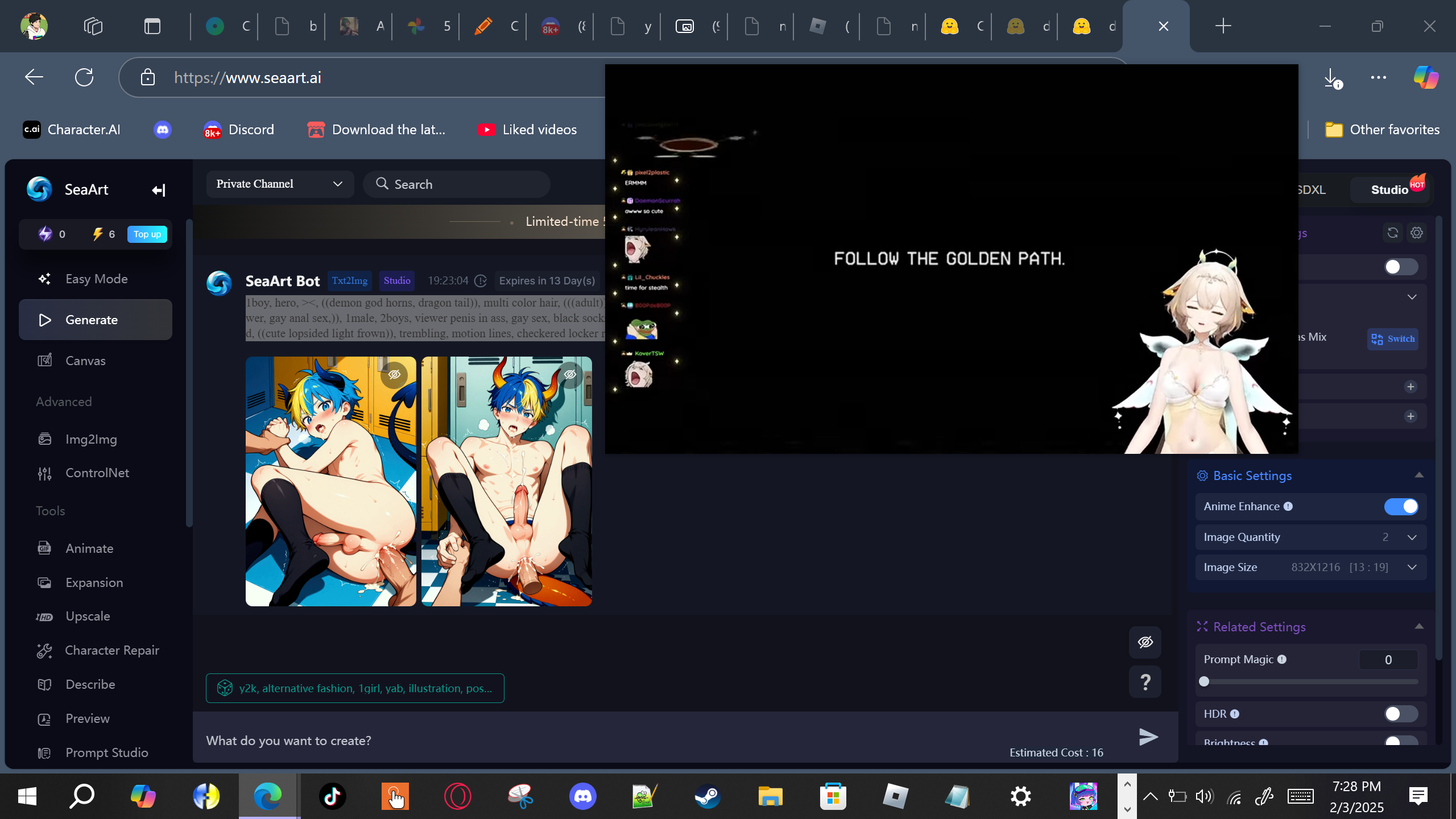
Task: Click the Top up button
Action: [147, 234]
